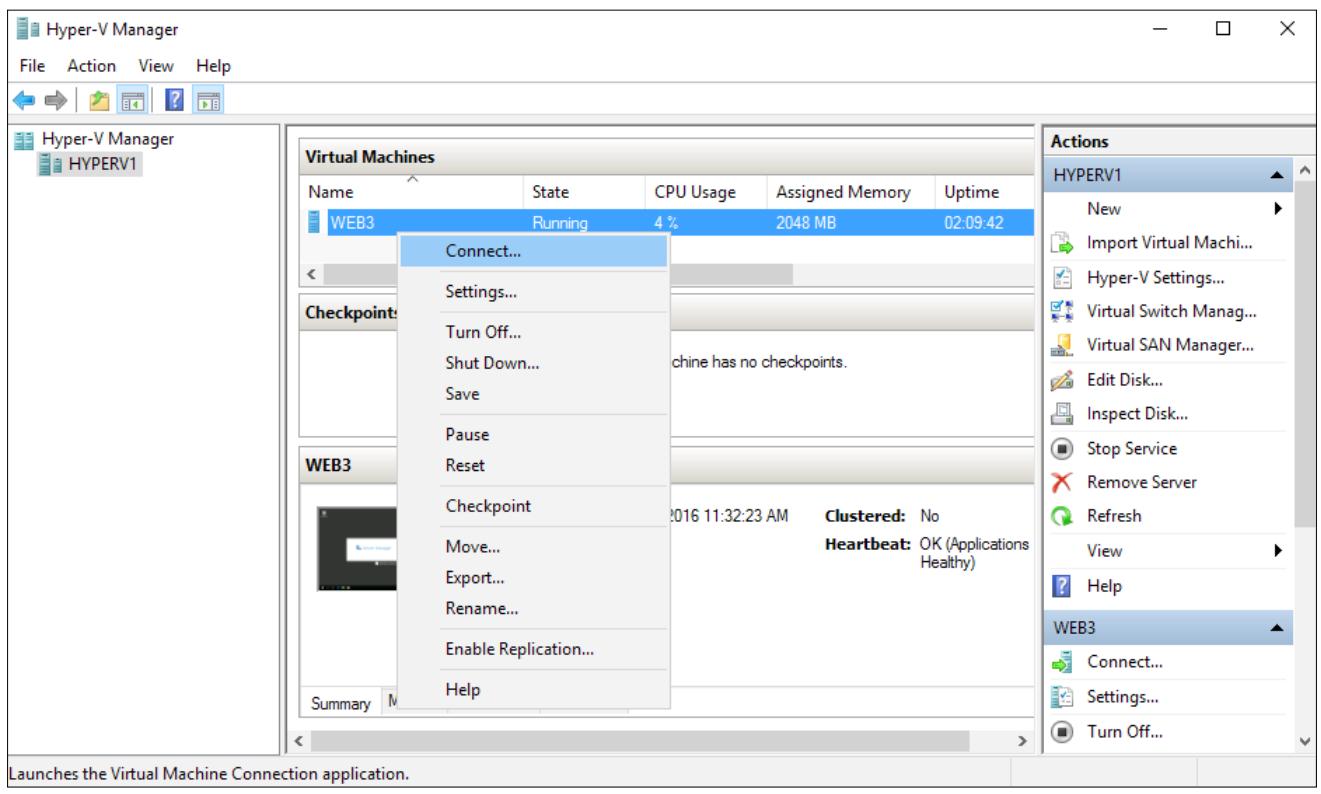Choose Connect... from the context menu

[532, 252]
